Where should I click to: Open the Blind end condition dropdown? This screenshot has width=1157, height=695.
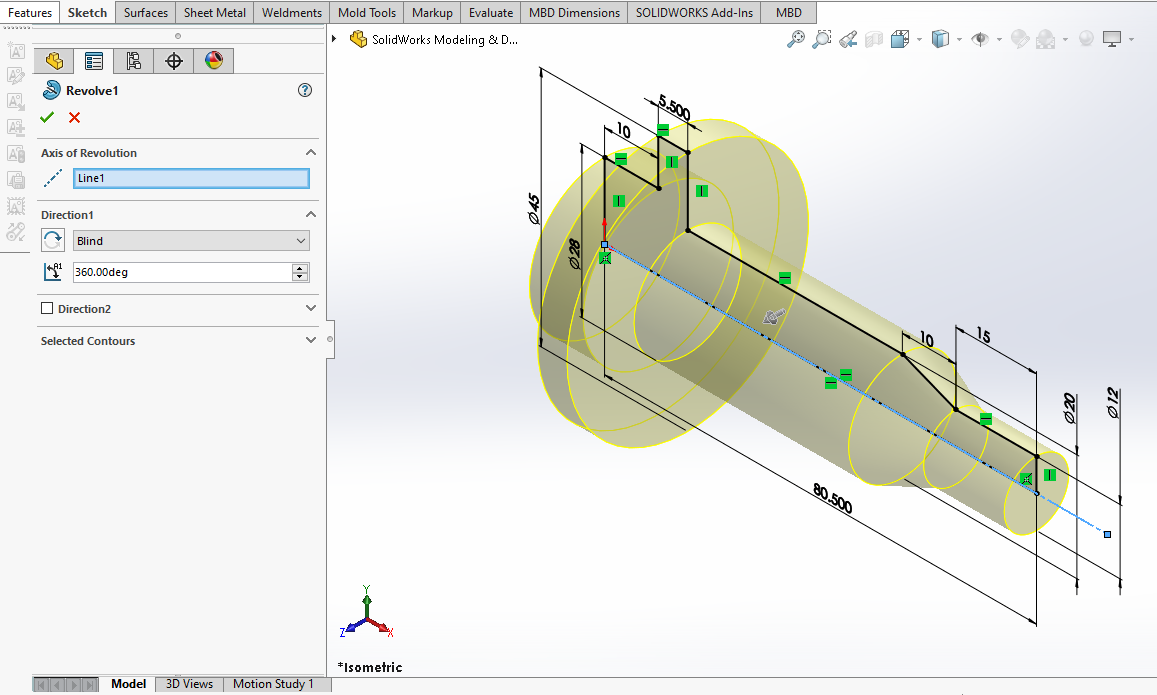point(191,241)
